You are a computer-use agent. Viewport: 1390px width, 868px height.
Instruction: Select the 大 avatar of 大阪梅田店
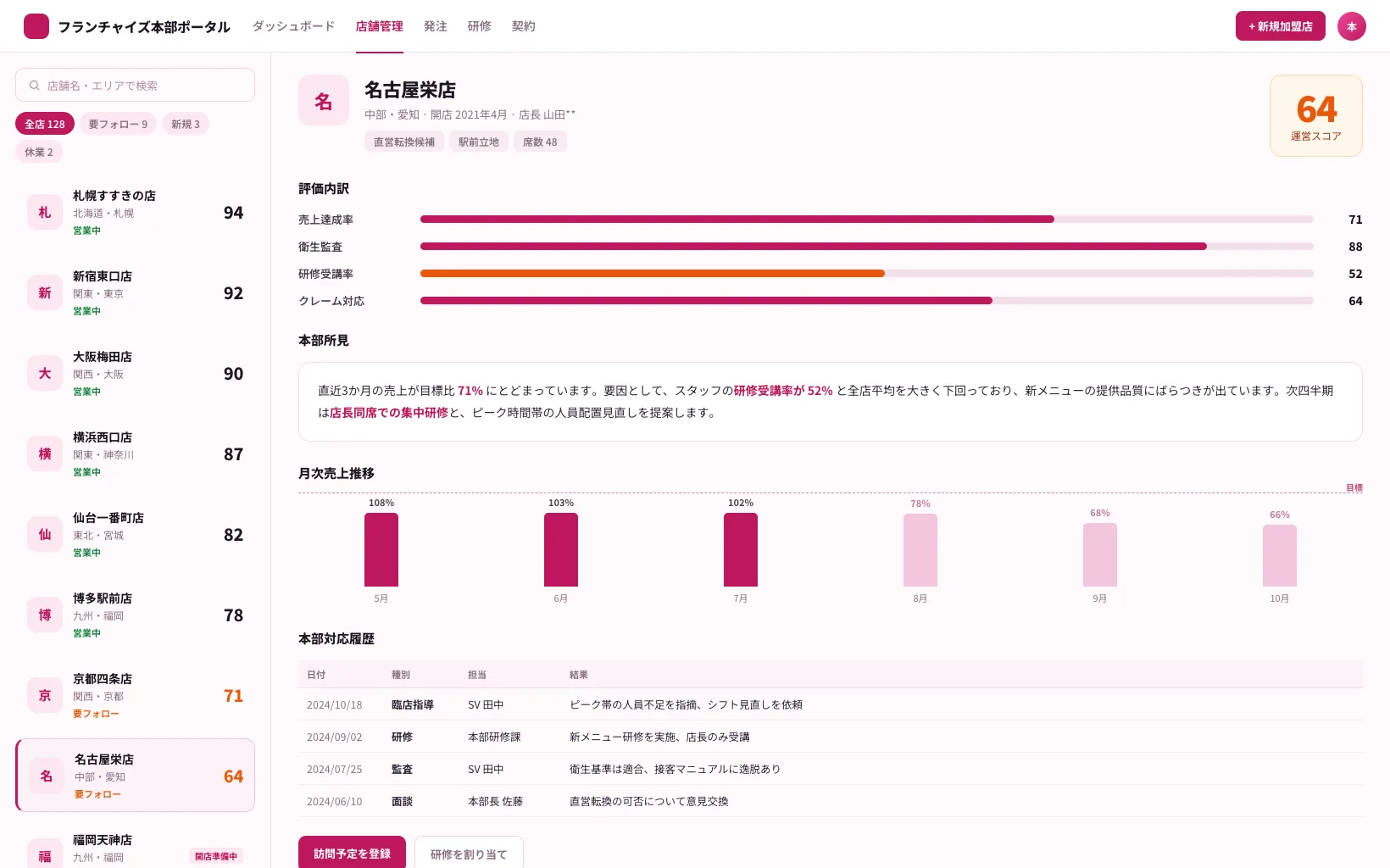45,374
